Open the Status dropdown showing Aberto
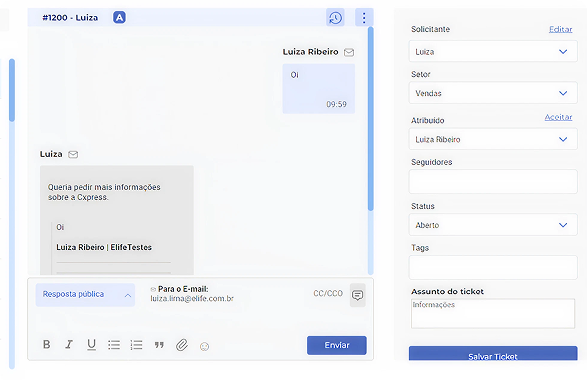The width and height of the screenshot is (587, 386). coord(493,225)
